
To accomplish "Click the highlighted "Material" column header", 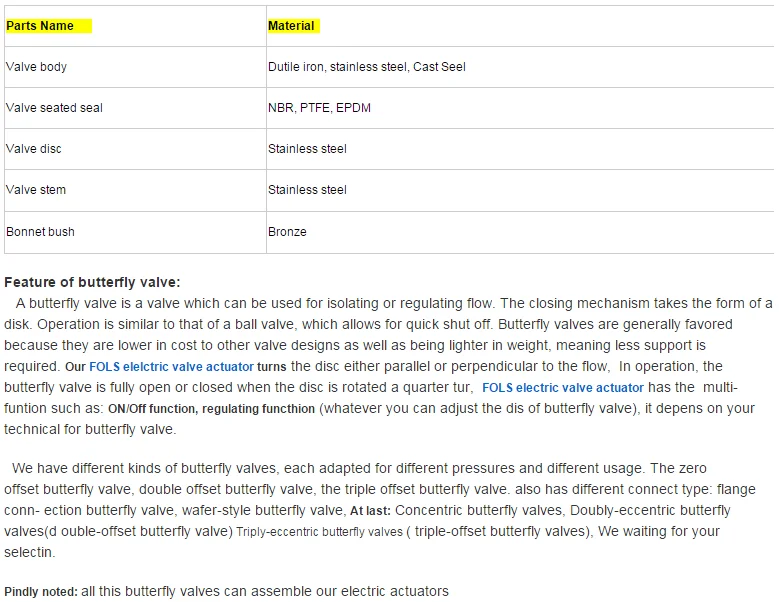I will tap(291, 26).
